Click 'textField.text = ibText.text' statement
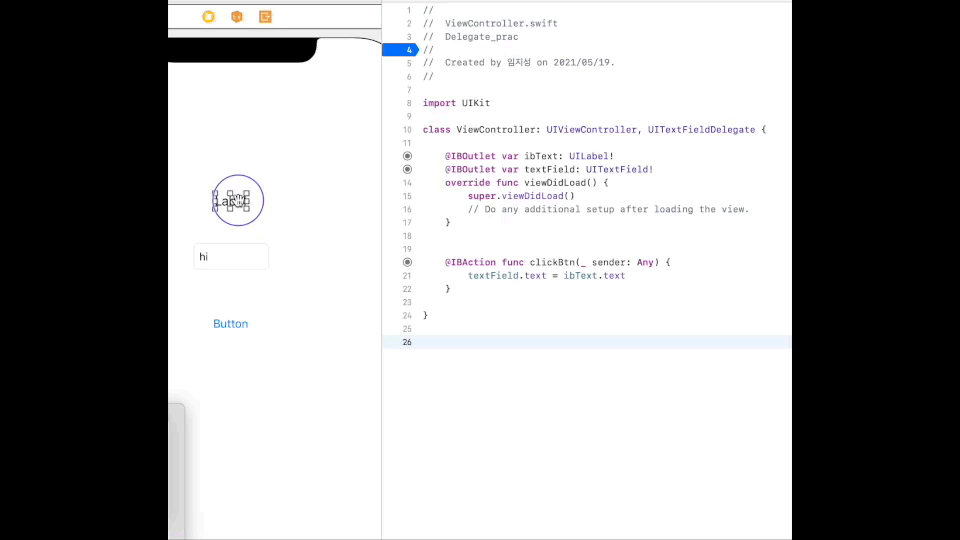The height and width of the screenshot is (540, 960). click(x=547, y=276)
